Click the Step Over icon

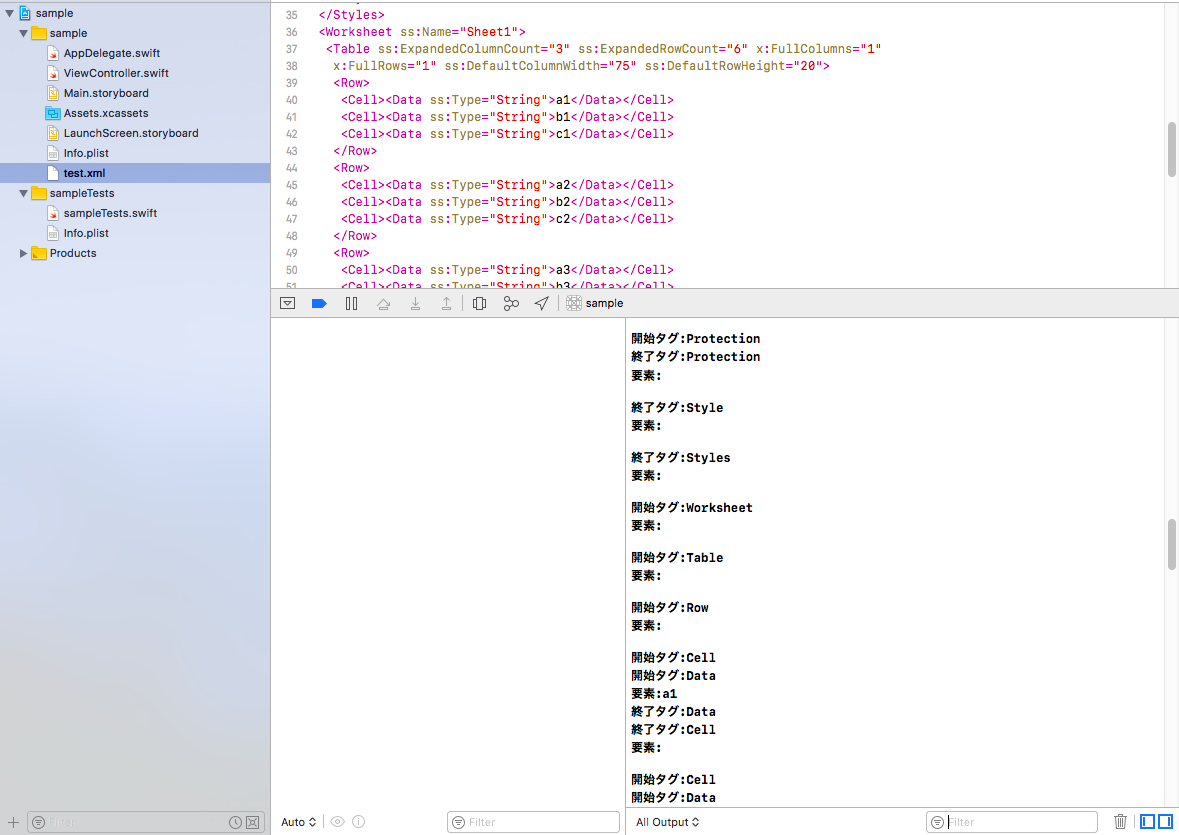[383, 303]
